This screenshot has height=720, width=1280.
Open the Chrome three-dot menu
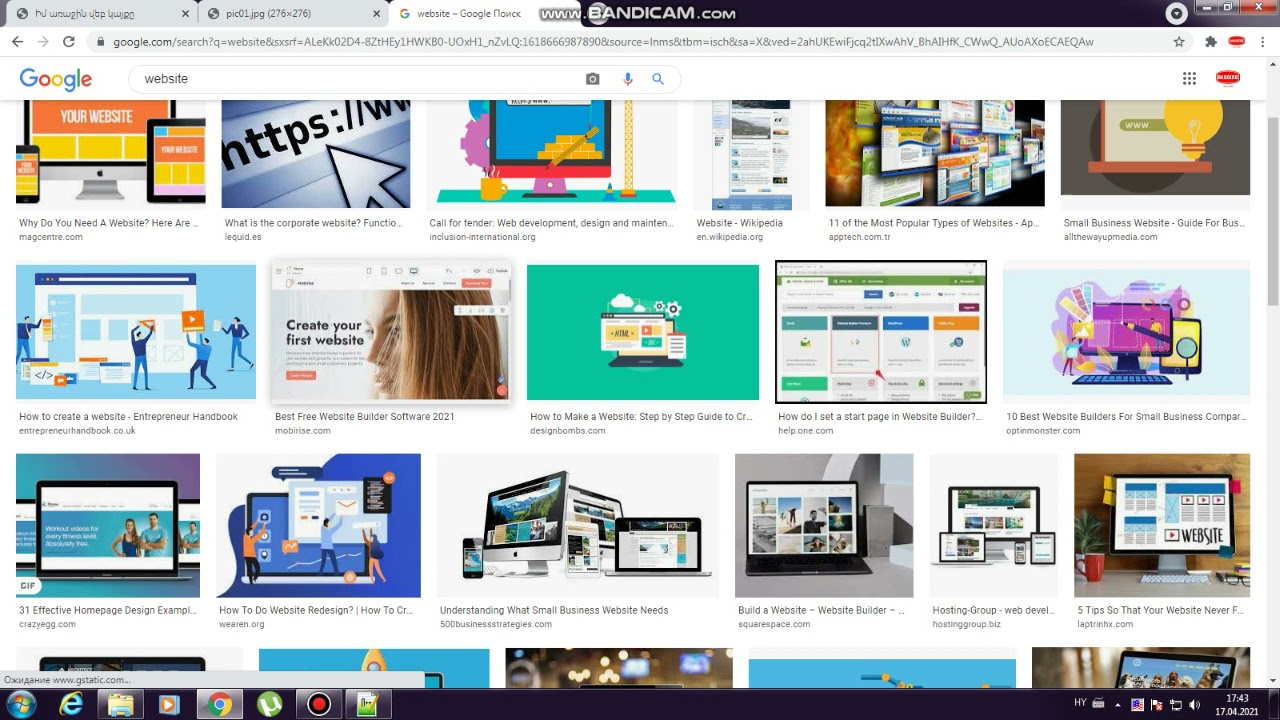click(x=1263, y=42)
